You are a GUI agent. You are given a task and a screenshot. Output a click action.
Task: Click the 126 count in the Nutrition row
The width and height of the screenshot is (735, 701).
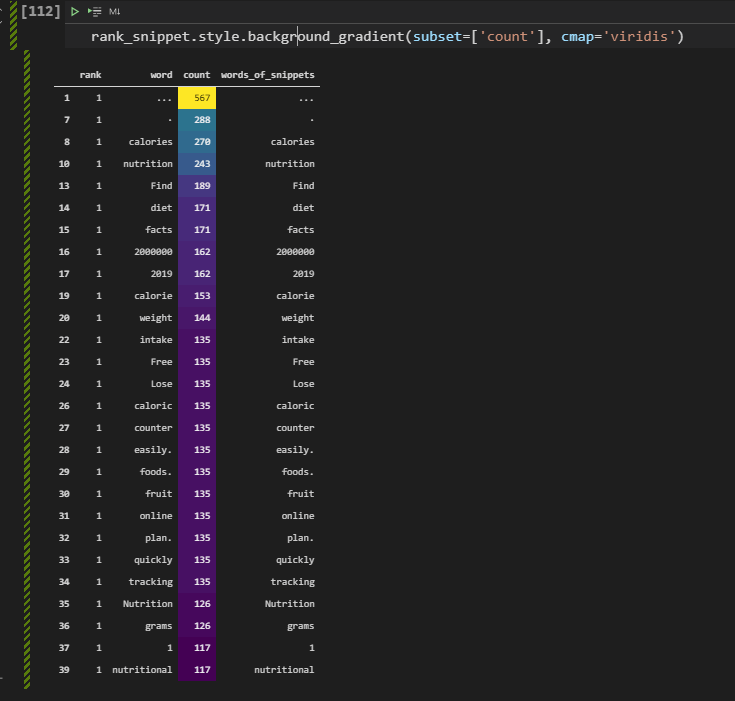(197, 604)
